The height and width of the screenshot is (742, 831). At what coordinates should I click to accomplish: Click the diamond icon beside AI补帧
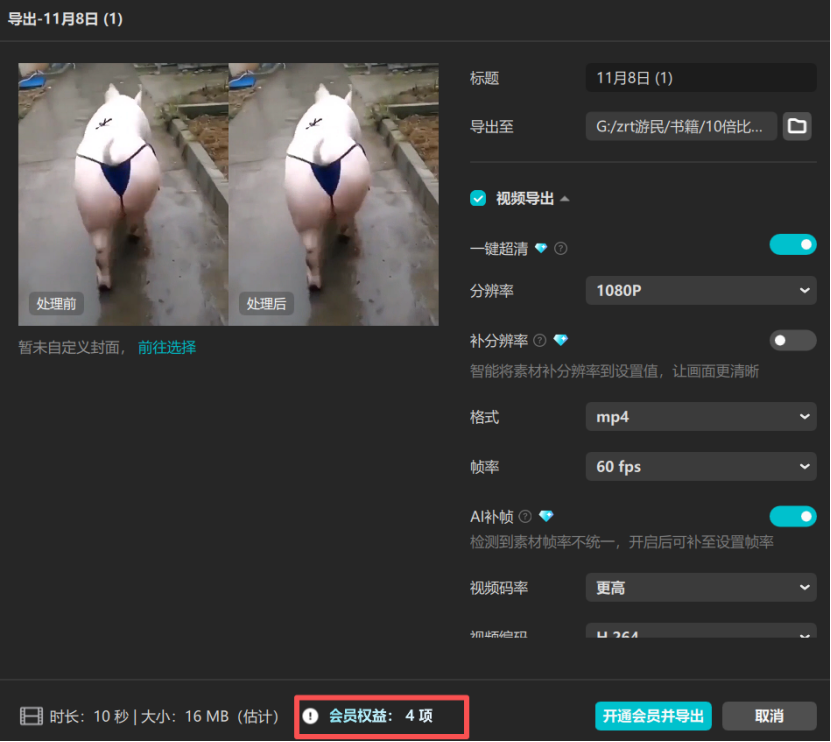pos(545,517)
